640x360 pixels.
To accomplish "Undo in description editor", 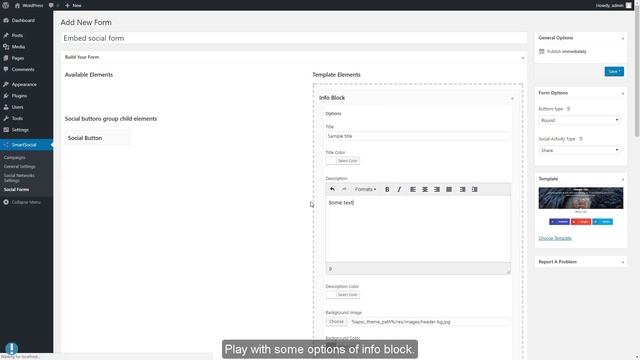I will click(332, 189).
